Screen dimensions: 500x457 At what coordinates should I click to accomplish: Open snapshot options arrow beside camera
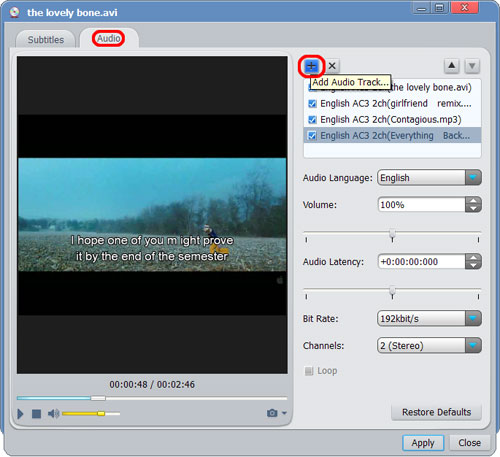click(284, 413)
